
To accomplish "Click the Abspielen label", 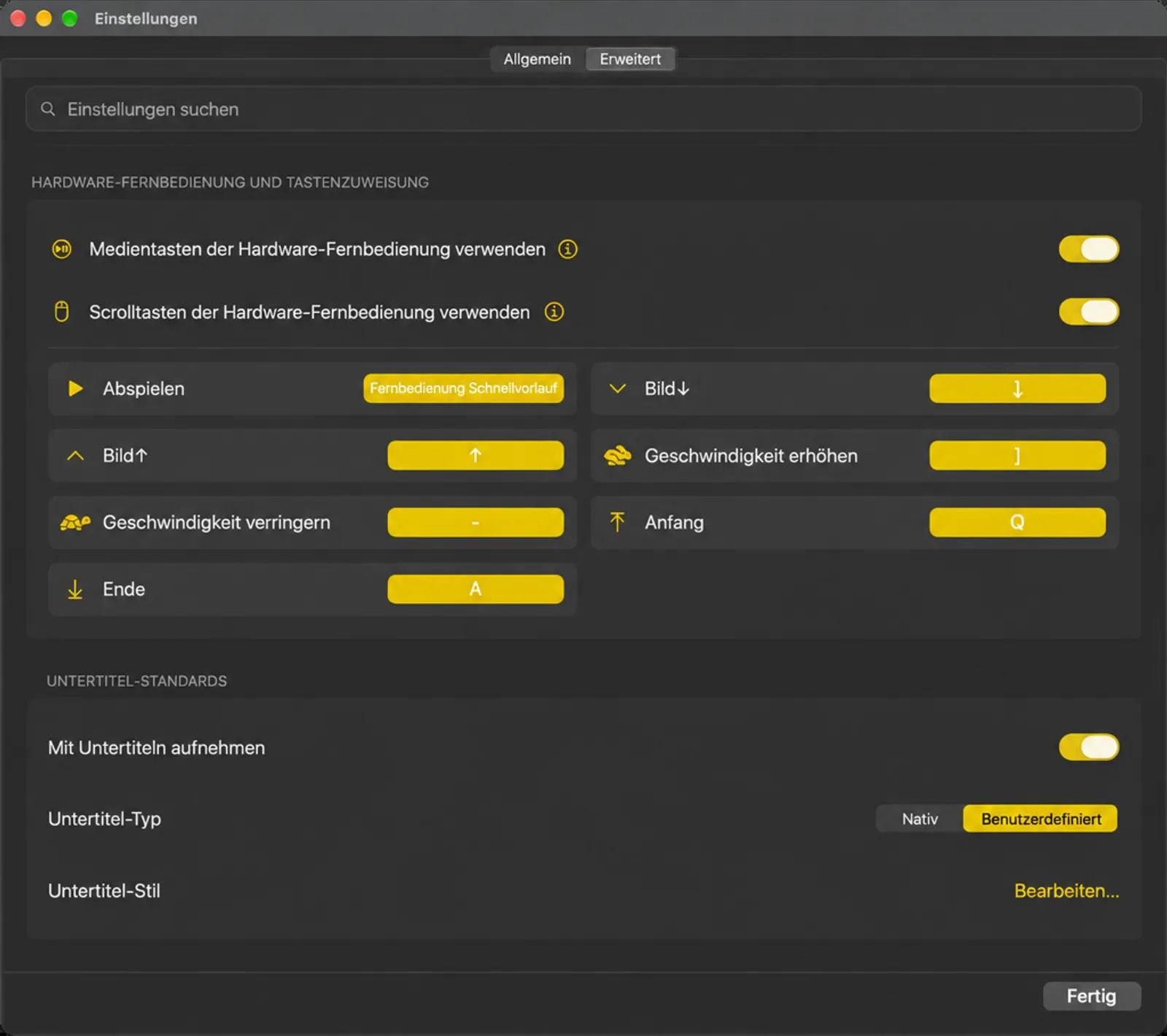I will [x=144, y=389].
